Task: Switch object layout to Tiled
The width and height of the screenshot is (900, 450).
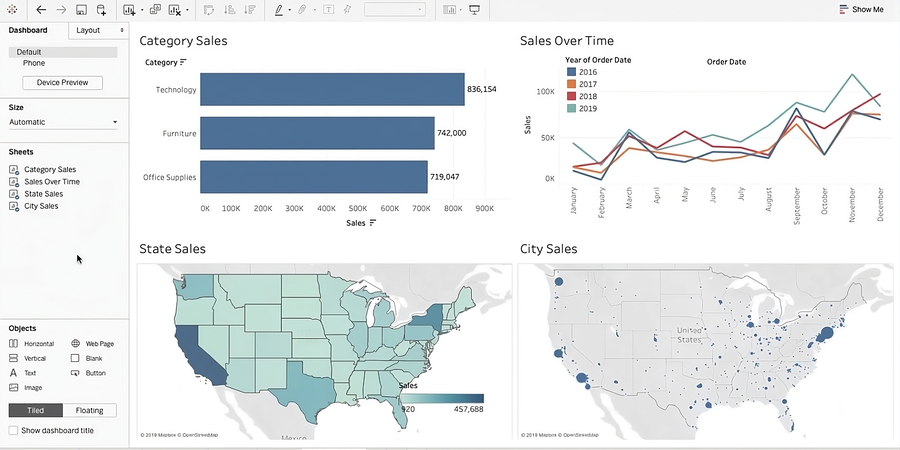Action: (x=36, y=410)
